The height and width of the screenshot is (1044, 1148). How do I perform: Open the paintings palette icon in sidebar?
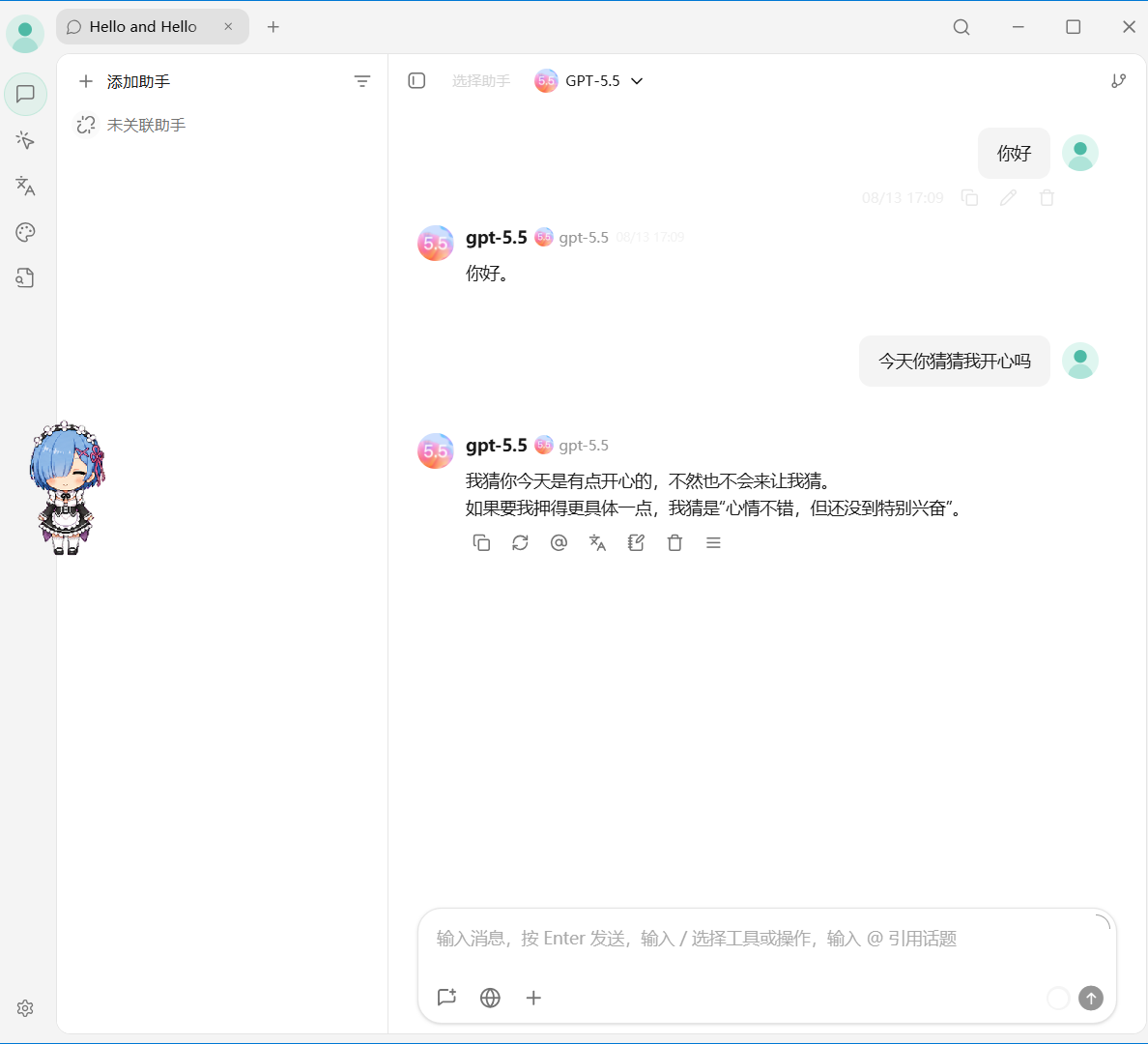click(26, 232)
